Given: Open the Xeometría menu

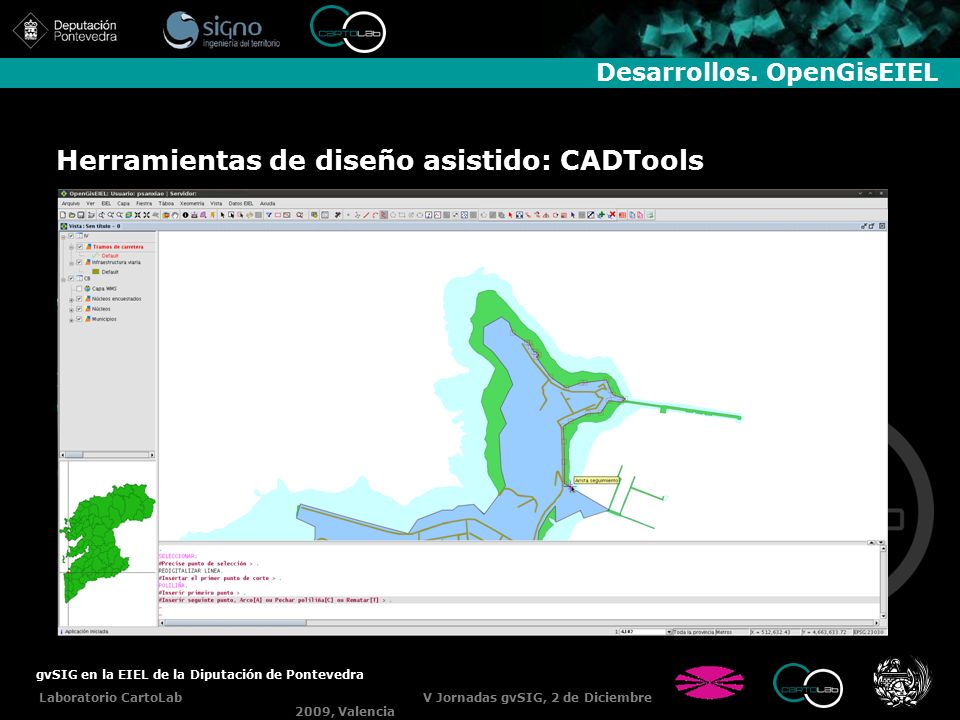Looking at the screenshot, I should pos(192,203).
